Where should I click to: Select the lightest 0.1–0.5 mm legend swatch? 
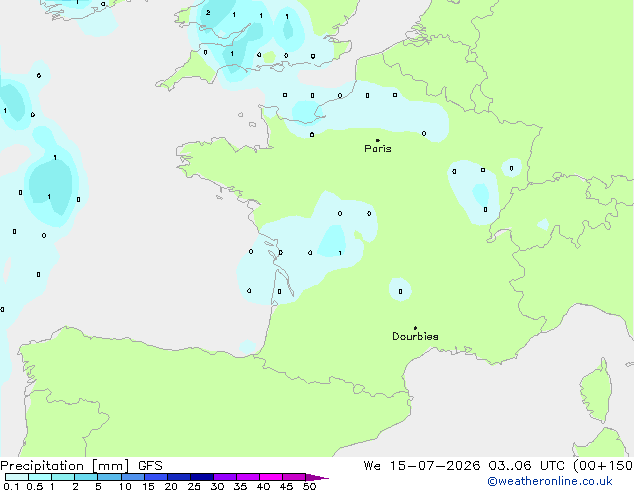tap(17, 477)
